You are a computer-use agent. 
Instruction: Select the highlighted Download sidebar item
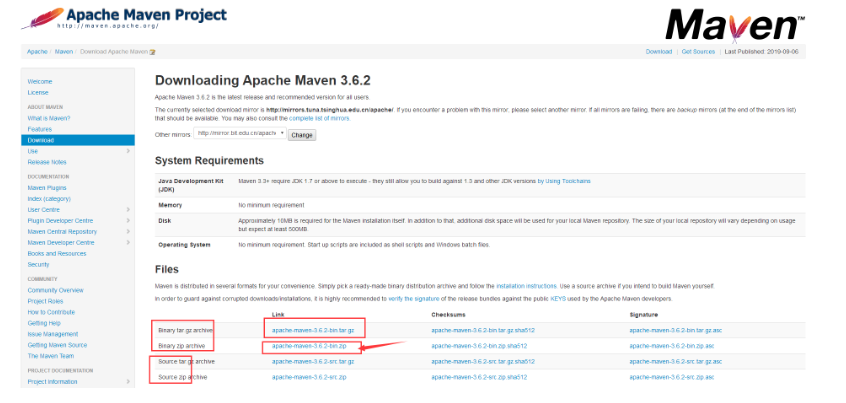[x=78, y=140]
